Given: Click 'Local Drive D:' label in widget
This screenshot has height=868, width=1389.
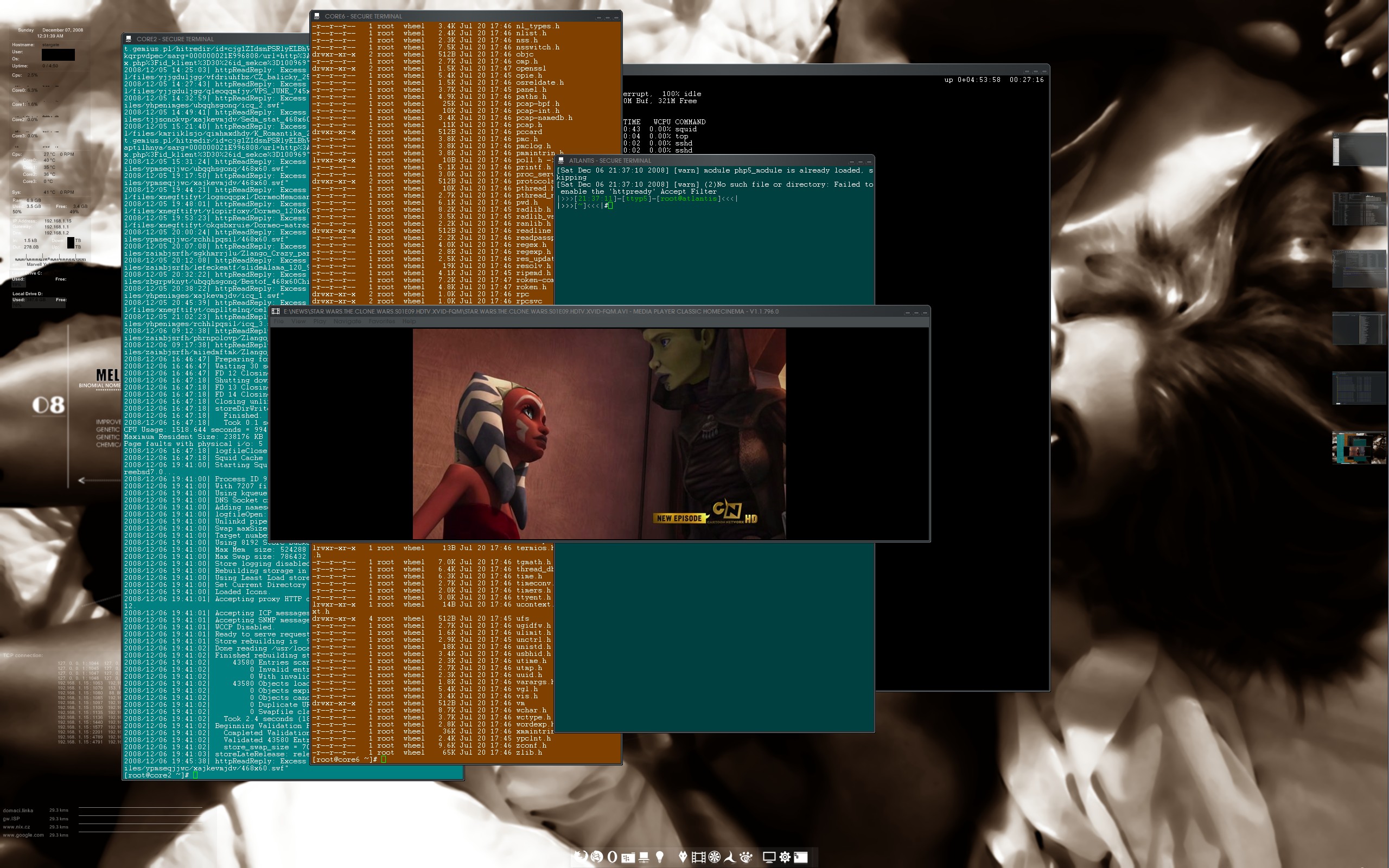Looking at the screenshot, I should click(x=28, y=293).
